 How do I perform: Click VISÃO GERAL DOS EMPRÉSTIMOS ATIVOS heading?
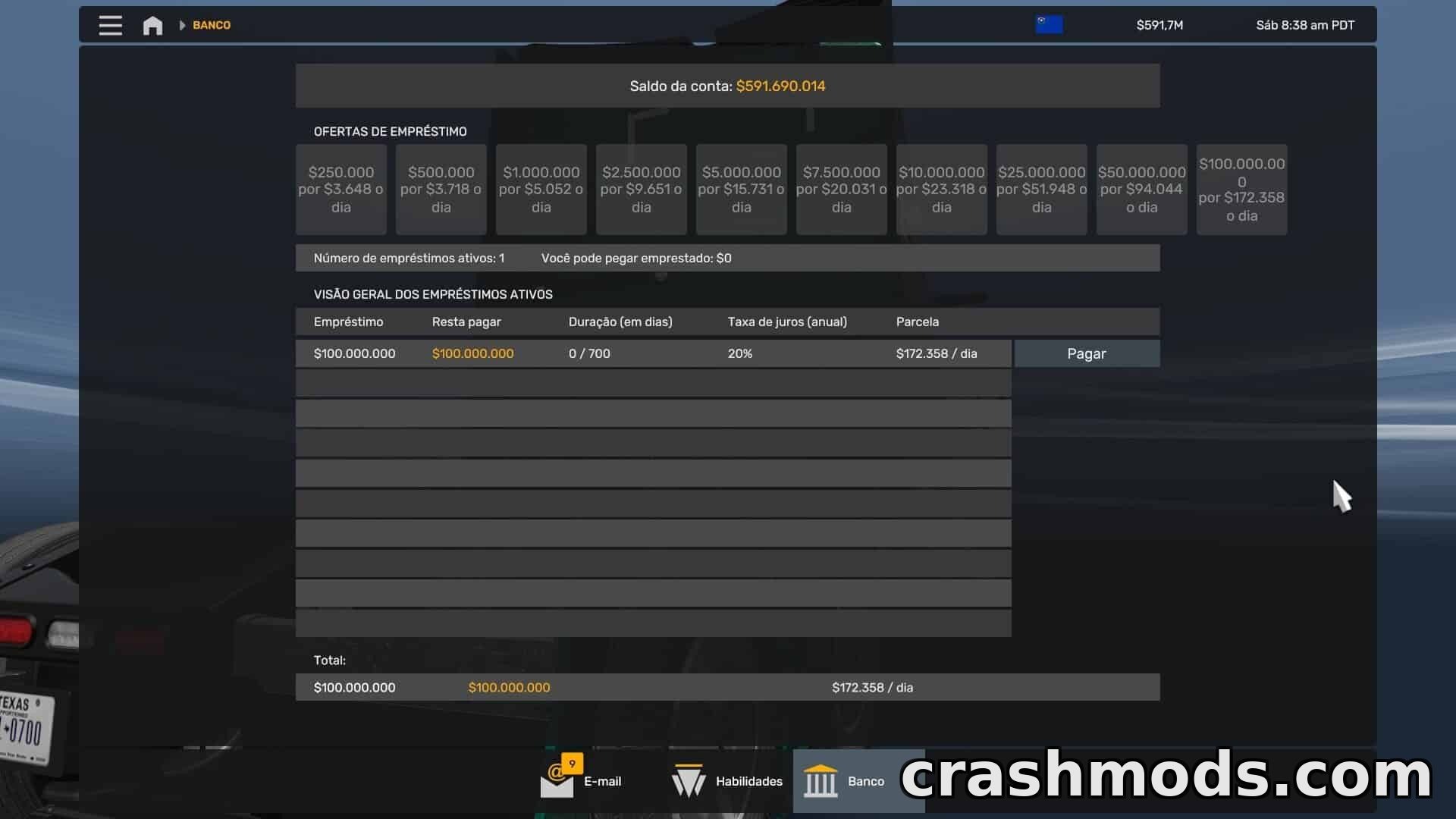(x=433, y=294)
